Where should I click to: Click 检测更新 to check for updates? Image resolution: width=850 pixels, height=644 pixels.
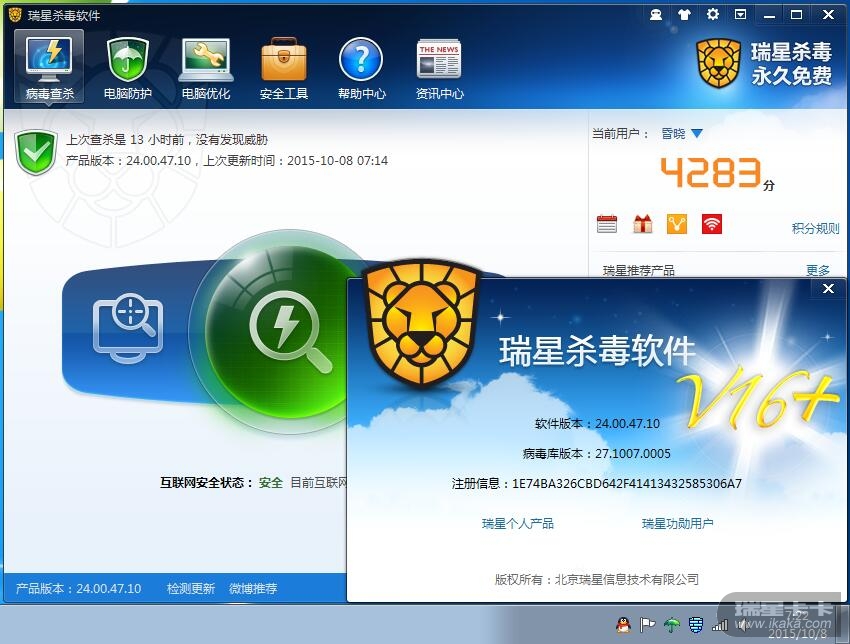click(x=191, y=588)
